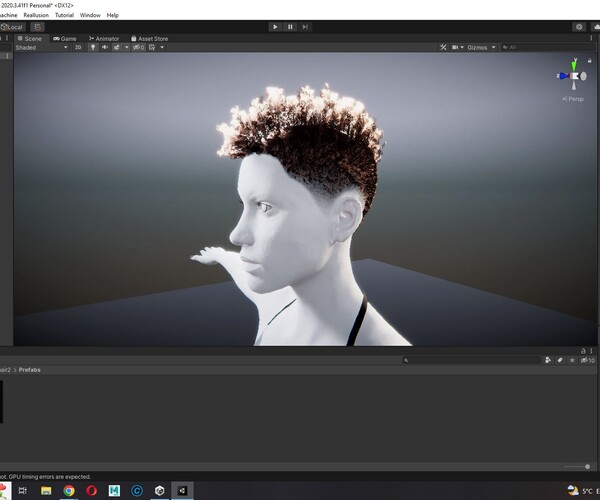Switch to the Scene tab
The height and width of the screenshot is (500, 600).
[x=29, y=39]
